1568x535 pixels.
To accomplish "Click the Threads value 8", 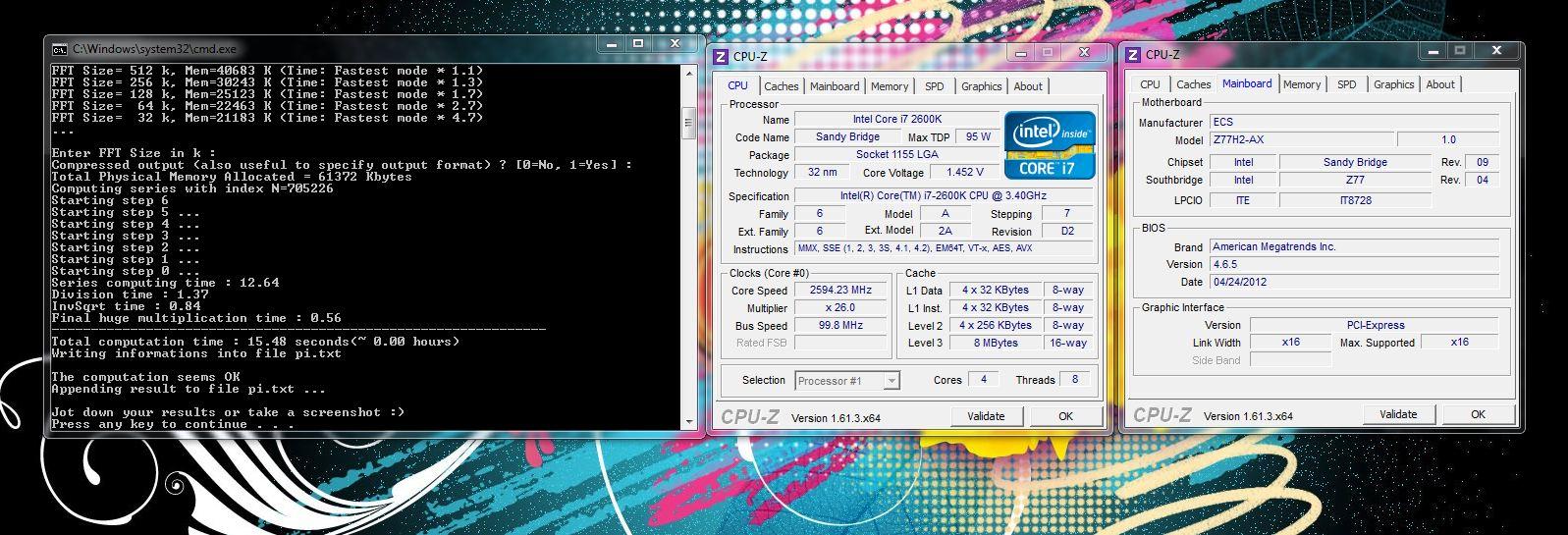I will [x=1075, y=380].
